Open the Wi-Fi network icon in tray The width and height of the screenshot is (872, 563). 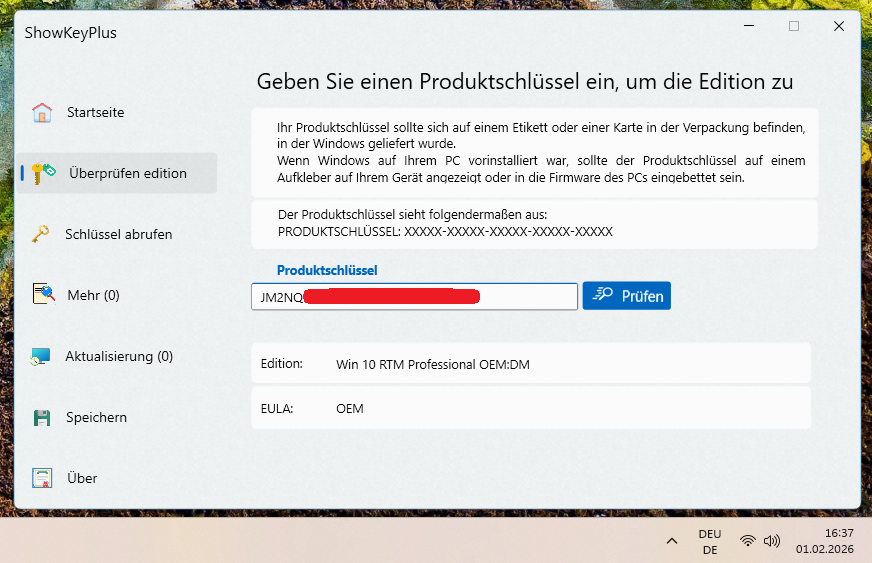(x=748, y=541)
